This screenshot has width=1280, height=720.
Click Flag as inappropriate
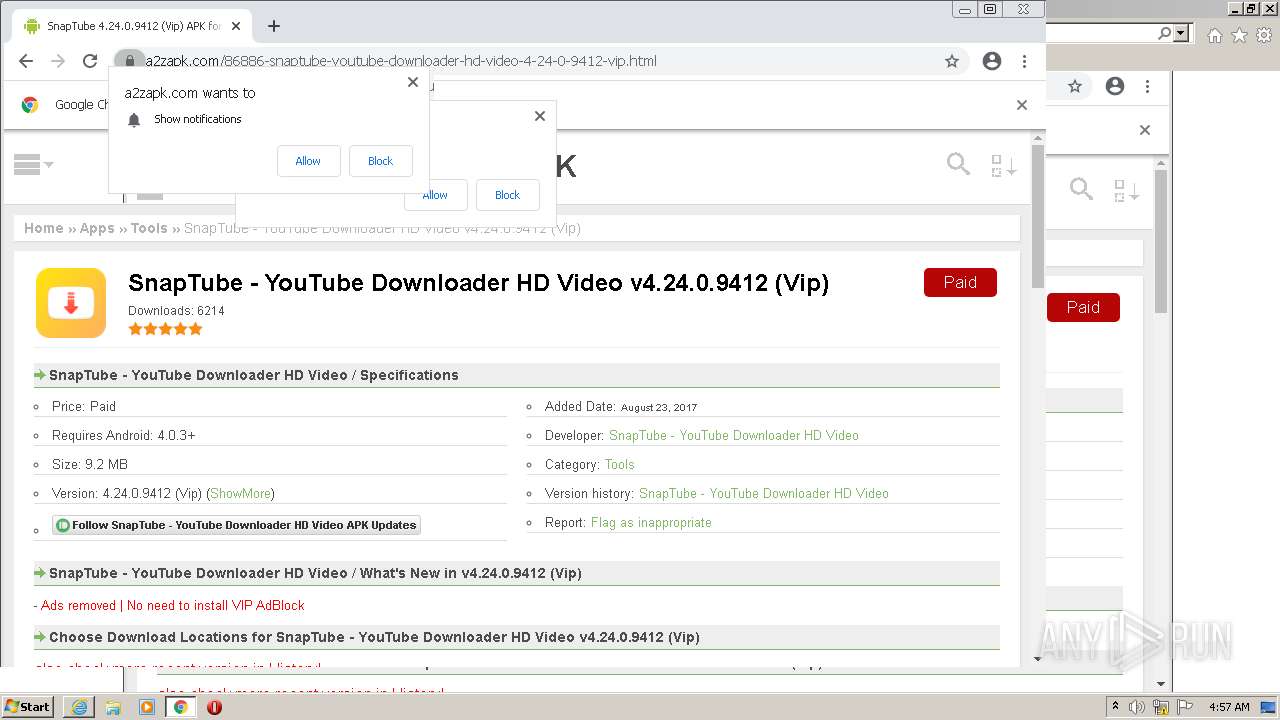coord(651,522)
